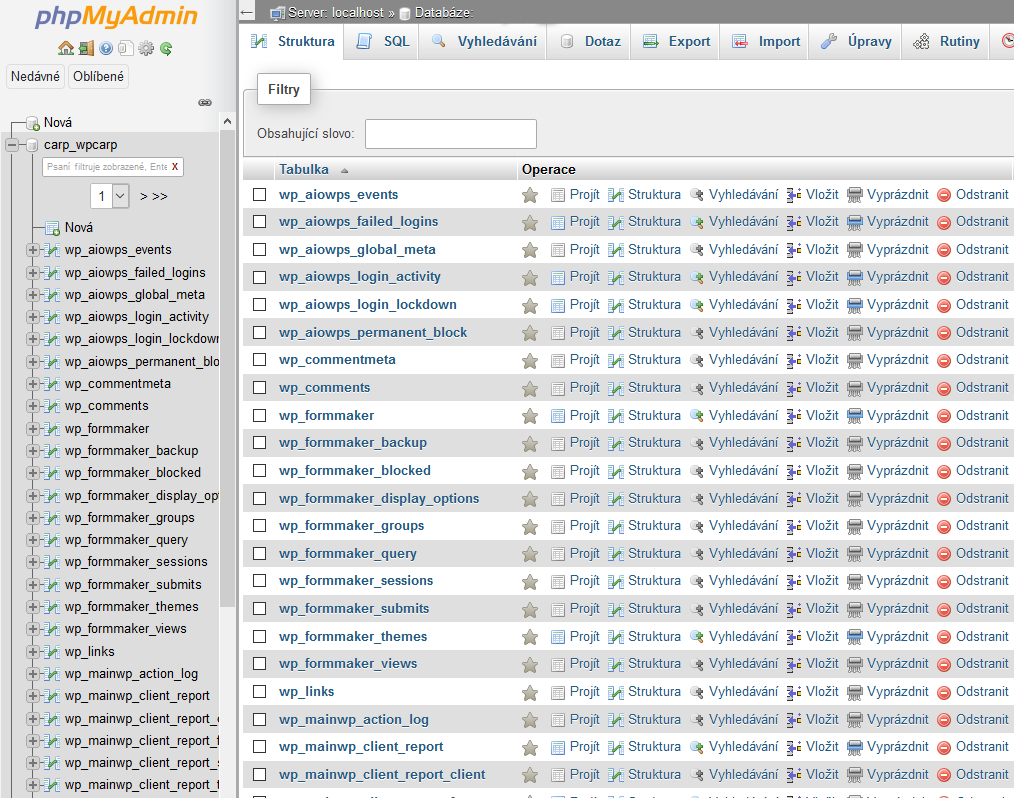
Task: Check the wp_links row checkbox
Action: (x=259, y=692)
